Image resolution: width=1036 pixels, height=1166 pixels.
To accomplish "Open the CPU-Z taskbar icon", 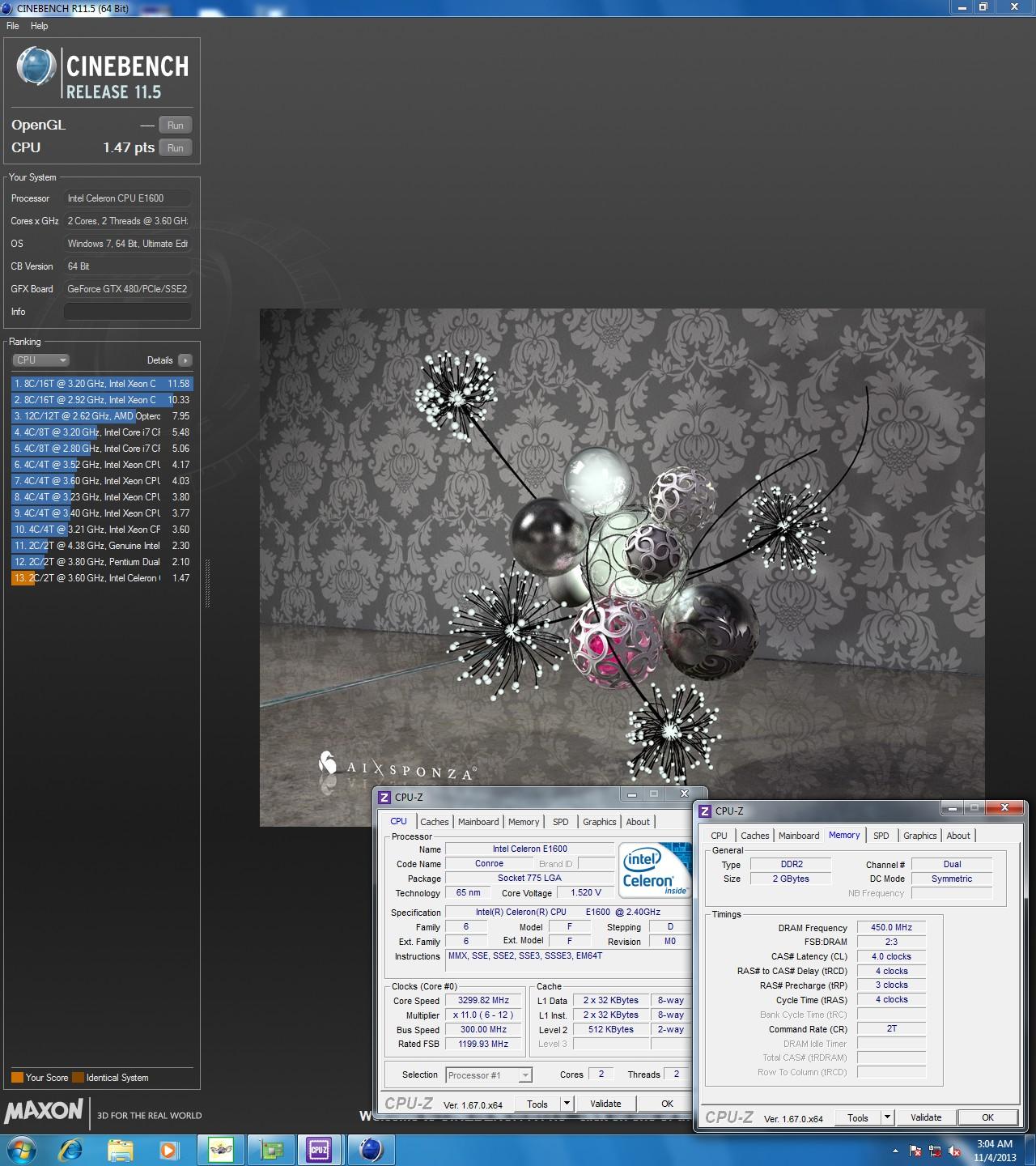I will [x=319, y=1150].
